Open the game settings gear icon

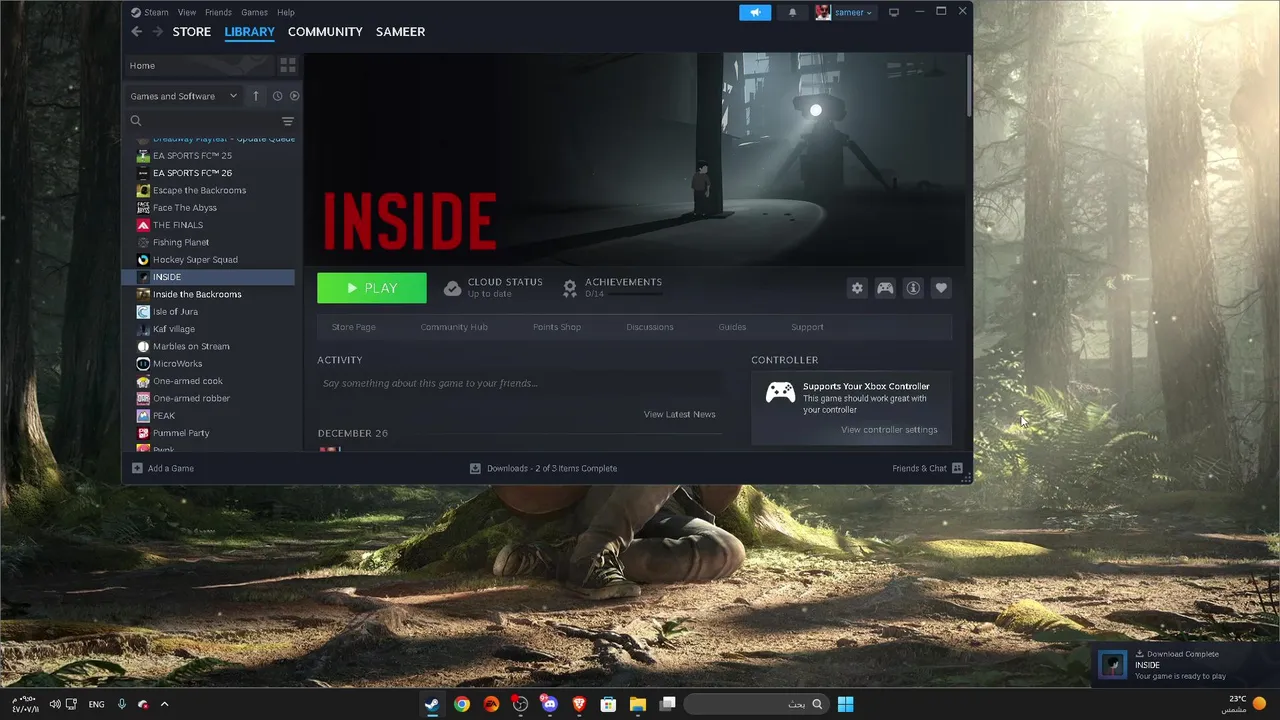[x=857, y=288]
